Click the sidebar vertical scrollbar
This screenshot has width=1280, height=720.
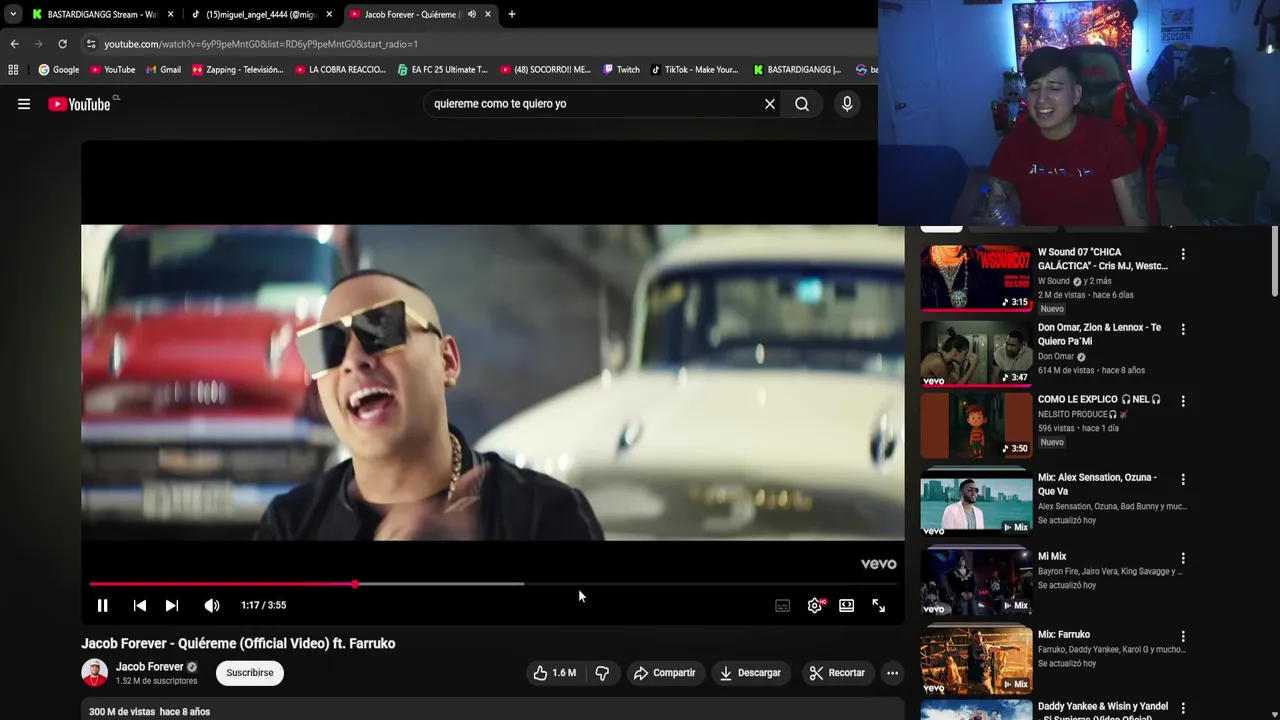(1275, 262)
